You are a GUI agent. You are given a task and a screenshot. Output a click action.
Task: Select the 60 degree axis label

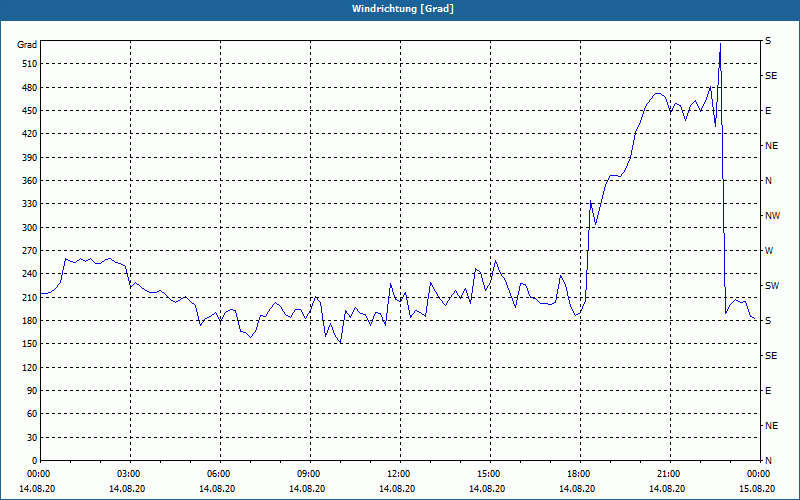point(32,414)
